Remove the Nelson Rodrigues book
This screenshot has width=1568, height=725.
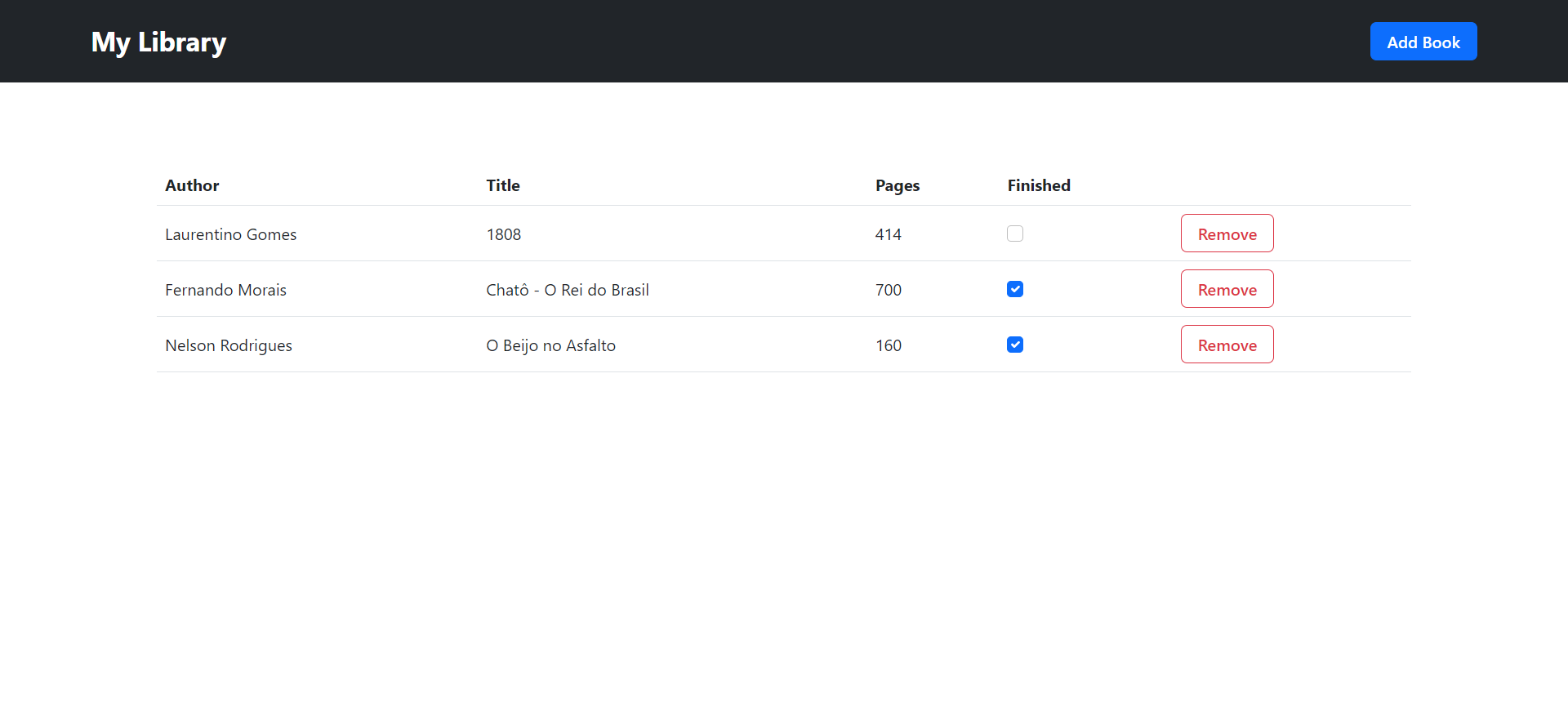click(1226, 345)
